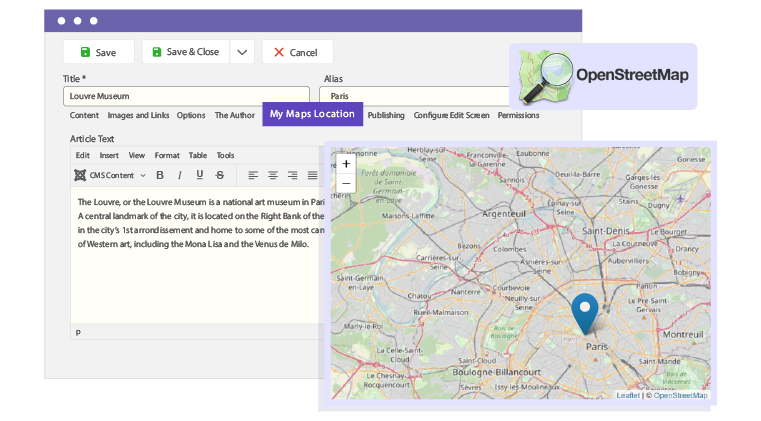Zoom in on the map
The width and height of the screenshot is (761, 421).
pos(346,163)
